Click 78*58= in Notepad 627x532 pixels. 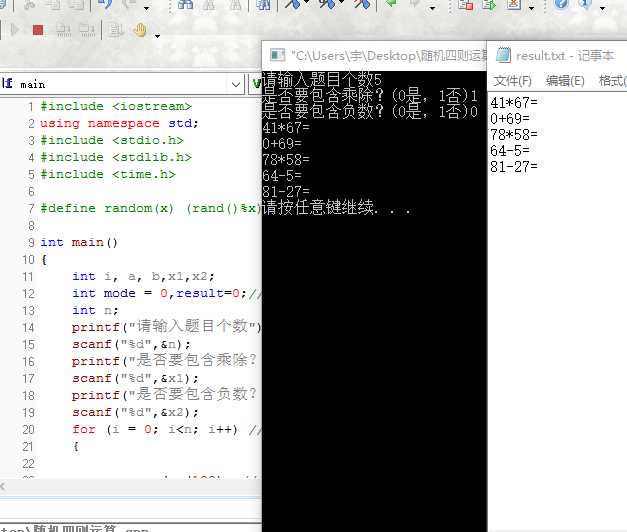click(x=514, y=135)
